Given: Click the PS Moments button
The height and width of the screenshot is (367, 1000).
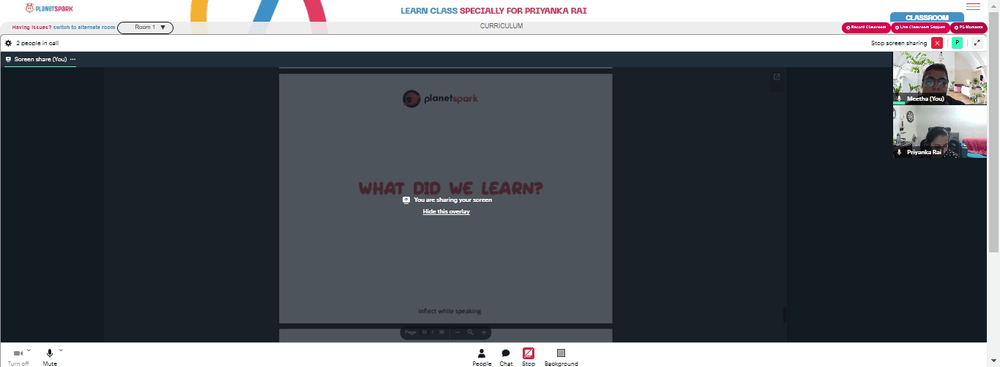Looking at the screenshot, I should pyautogui.click(x=969, y=27).
